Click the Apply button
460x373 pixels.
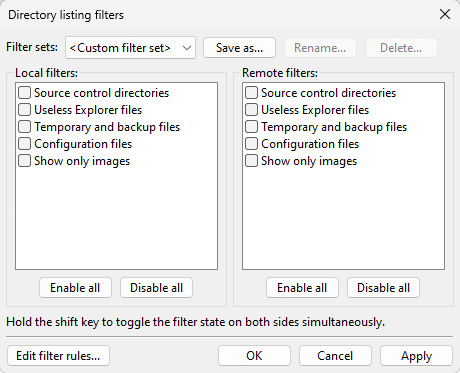(416, 356)
